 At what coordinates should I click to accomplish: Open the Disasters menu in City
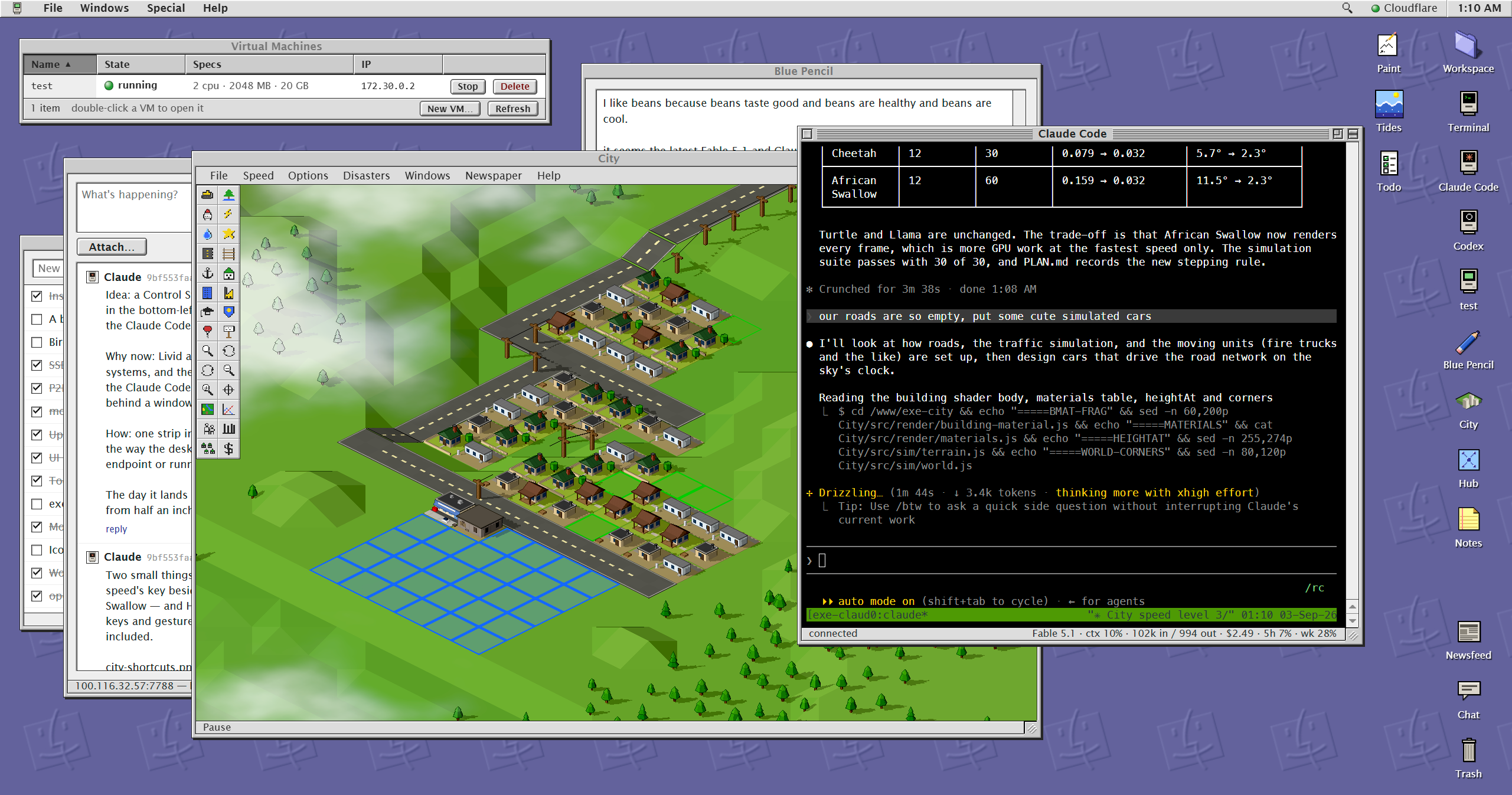pyautogui.click(x=366, y=175)
